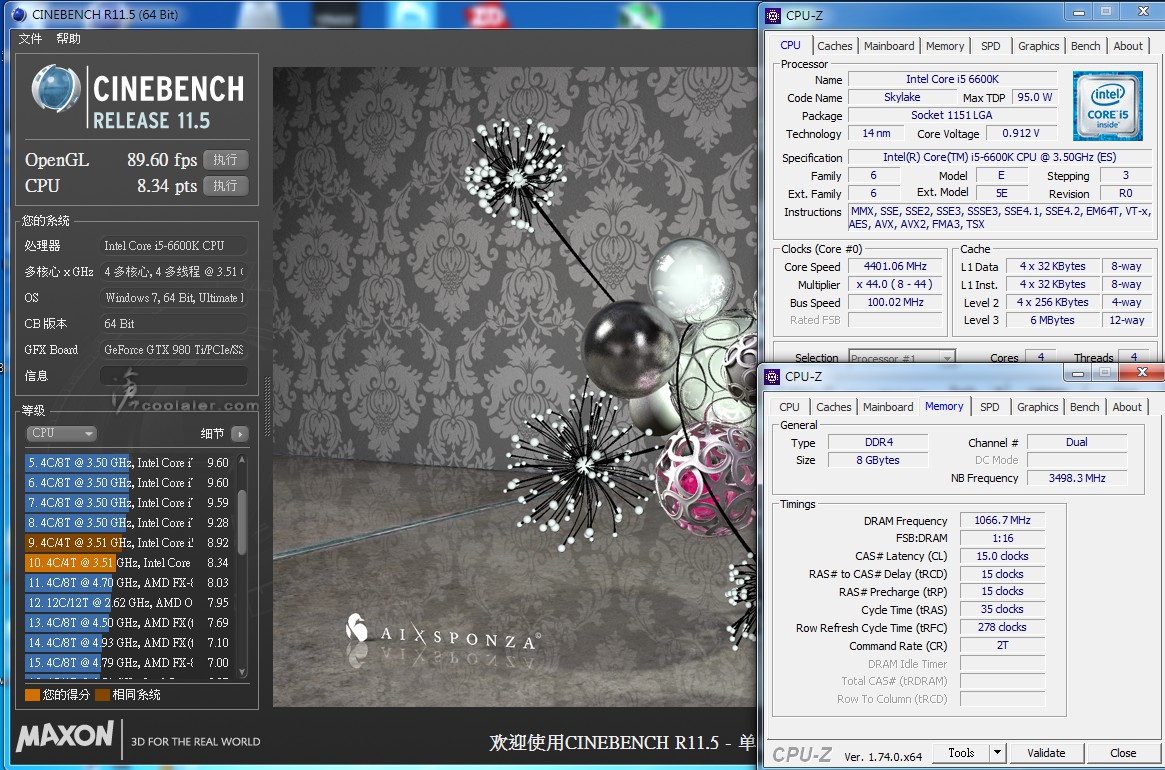This screenshot has height=770, width=1165.
Task: Select ranking row 9 scoring 8.92
Action: (x=129, y=543)
